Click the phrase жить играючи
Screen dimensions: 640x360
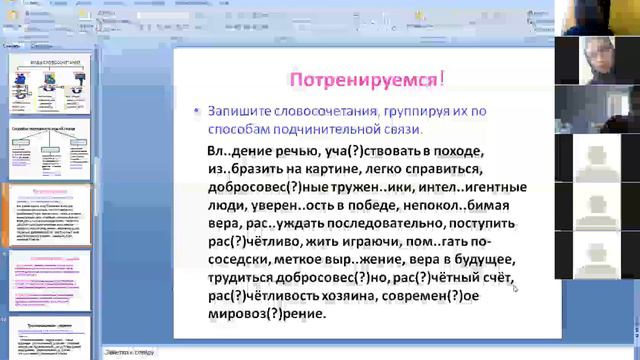[x=354, y=242]
